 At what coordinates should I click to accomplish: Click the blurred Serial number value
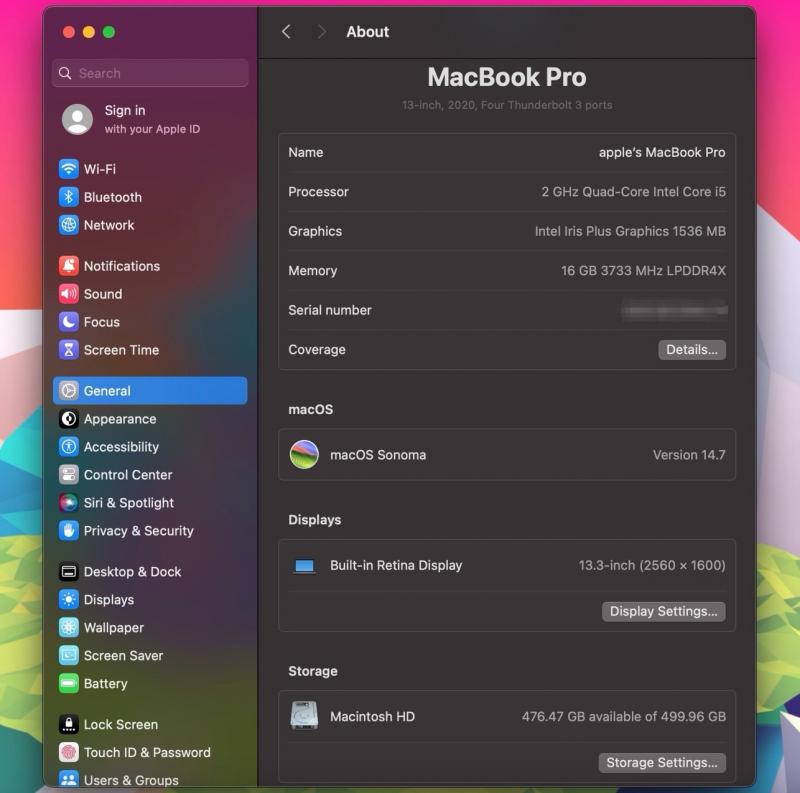tap(673, 310)
